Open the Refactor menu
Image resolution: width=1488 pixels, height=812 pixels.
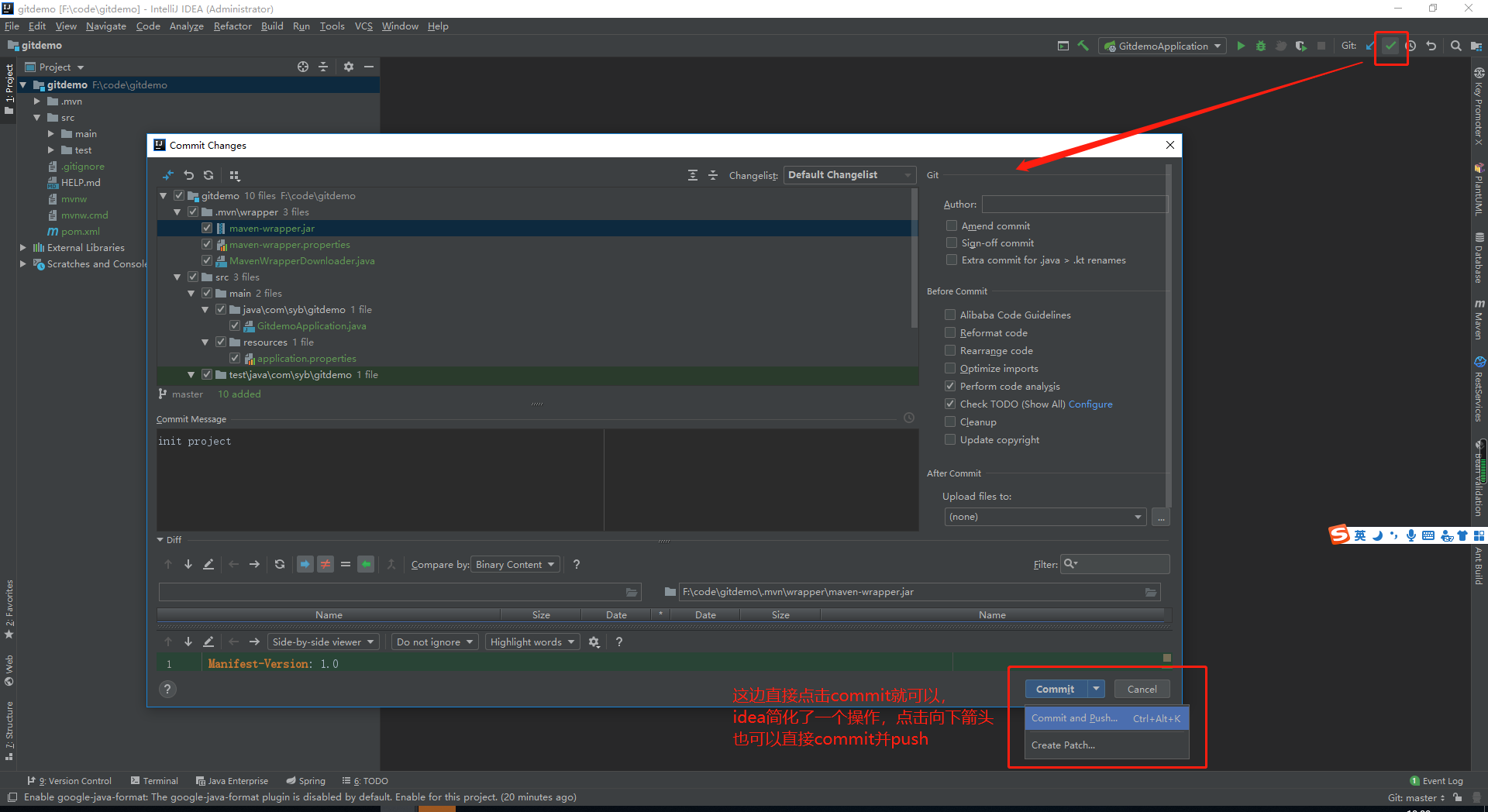coord(232,26)
